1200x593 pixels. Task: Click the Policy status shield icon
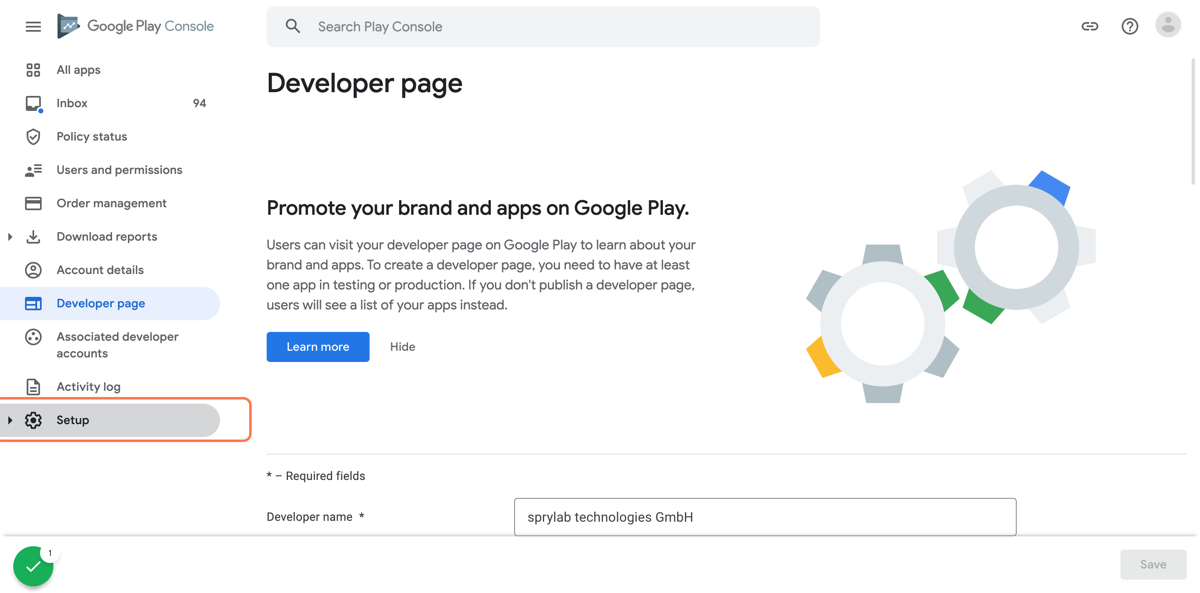click(x=33, y=137)
